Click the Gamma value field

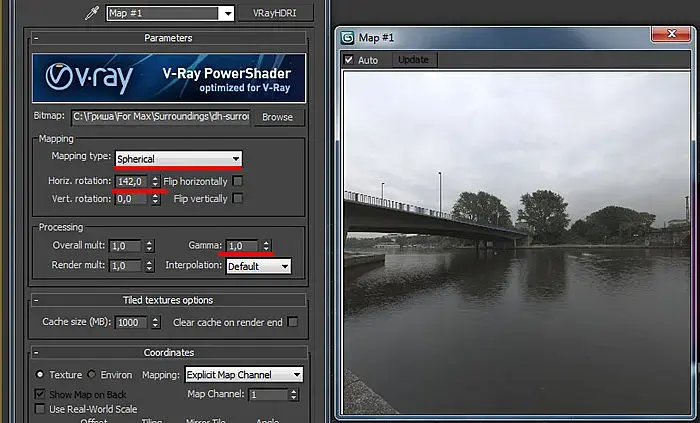[x=242, y=246]
